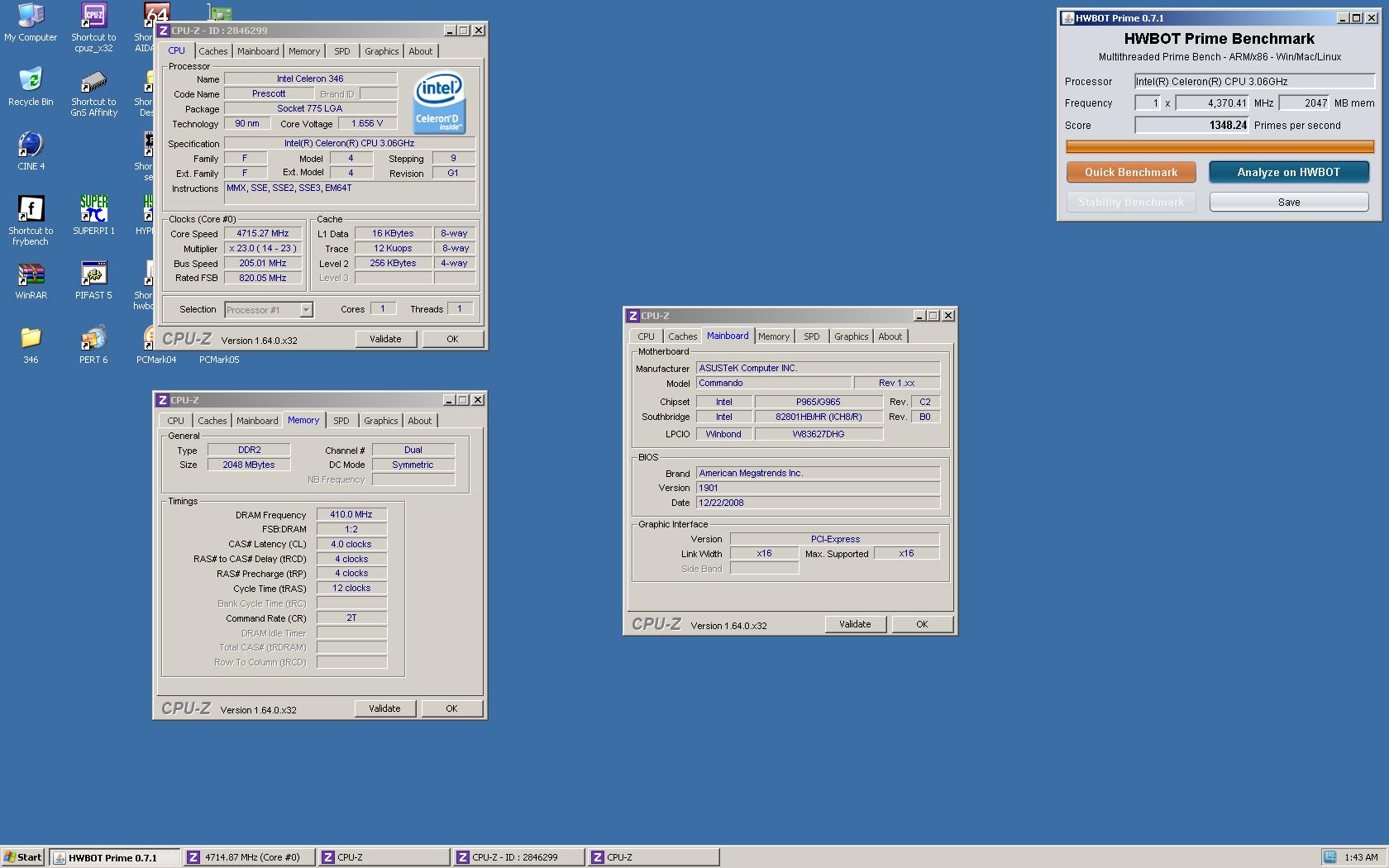The width and height of the screenshot is (1389, 868).
Task: Click OK in the CPU-Z Memory window
Action: click(451, 708)
